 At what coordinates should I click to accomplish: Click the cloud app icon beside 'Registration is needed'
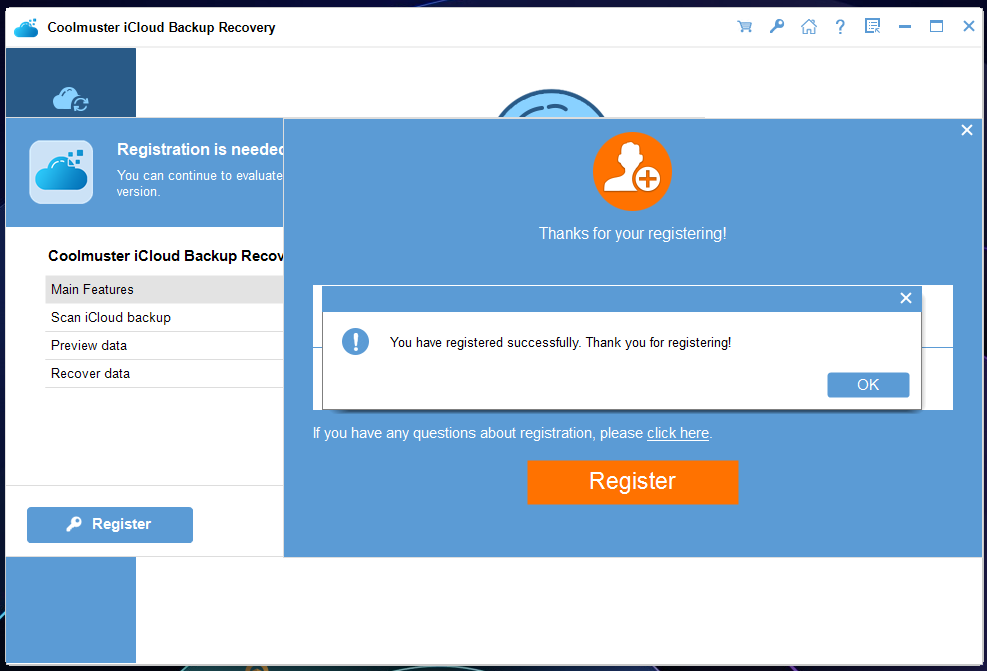pos(61,172)
